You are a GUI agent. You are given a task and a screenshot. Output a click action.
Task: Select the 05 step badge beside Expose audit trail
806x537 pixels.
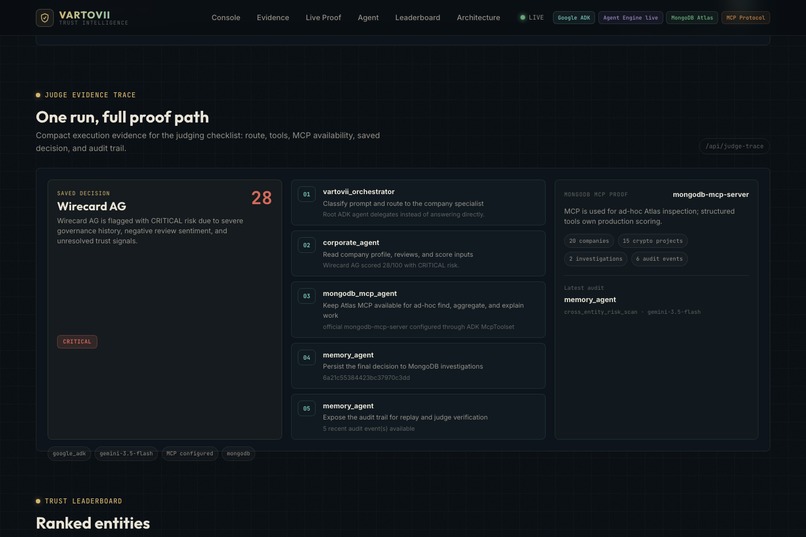[x=306, y=409]
